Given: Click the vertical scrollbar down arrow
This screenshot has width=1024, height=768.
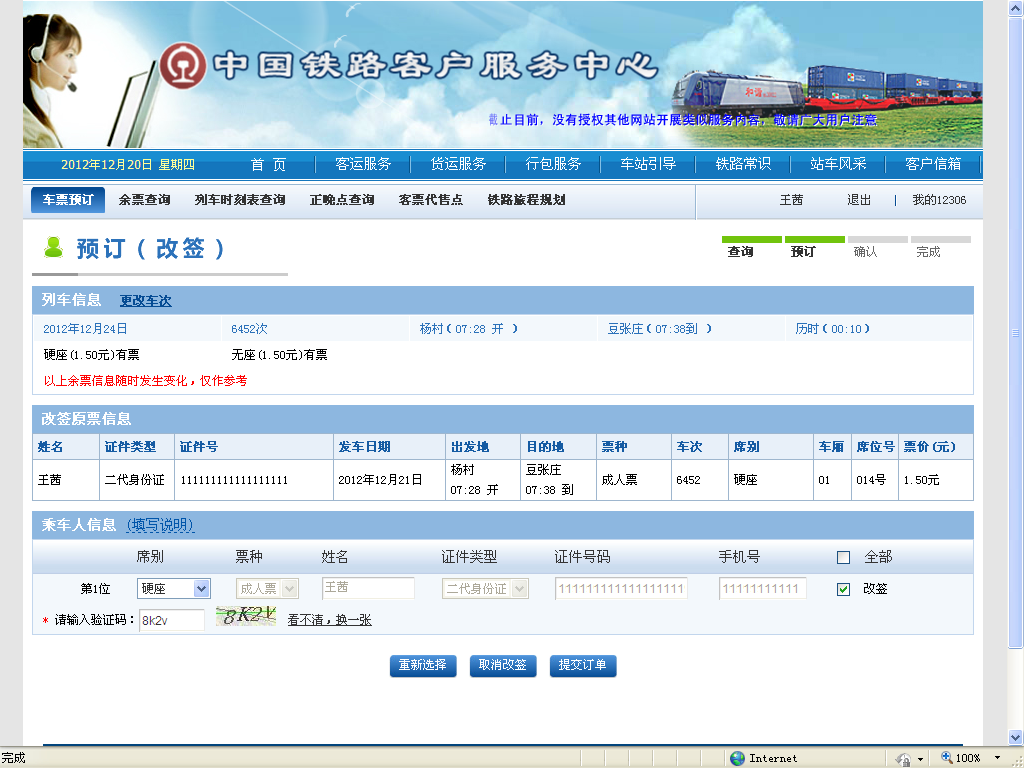Looking at the screenshot, I should 1016,737.
